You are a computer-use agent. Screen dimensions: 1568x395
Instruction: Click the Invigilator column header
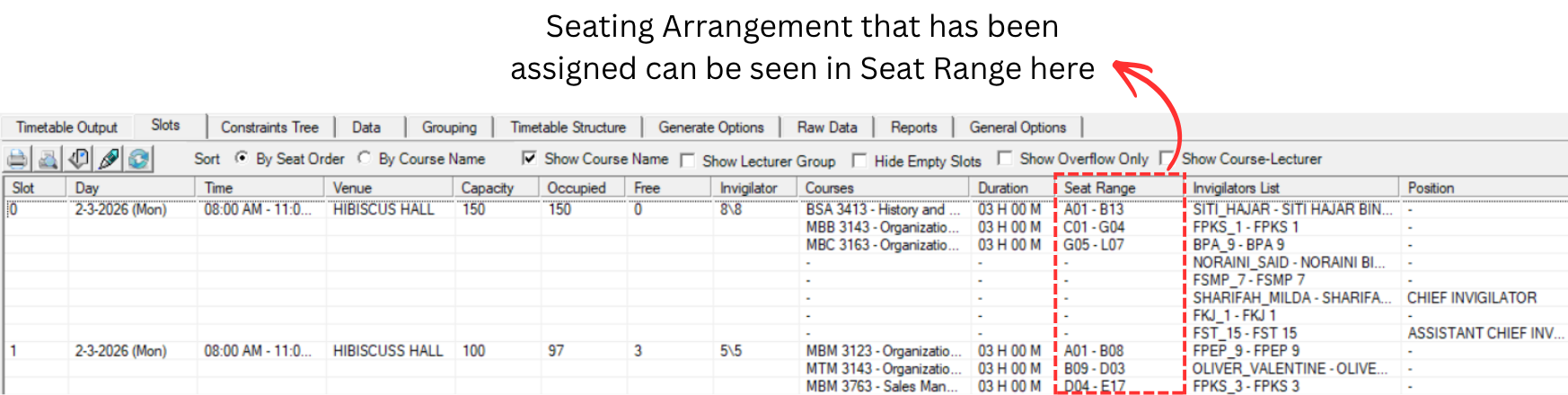(754, 188)
